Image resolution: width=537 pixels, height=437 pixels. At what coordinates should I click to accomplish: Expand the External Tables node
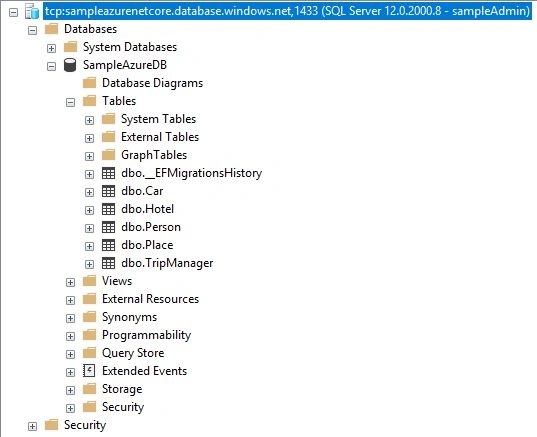pos(89,138)
